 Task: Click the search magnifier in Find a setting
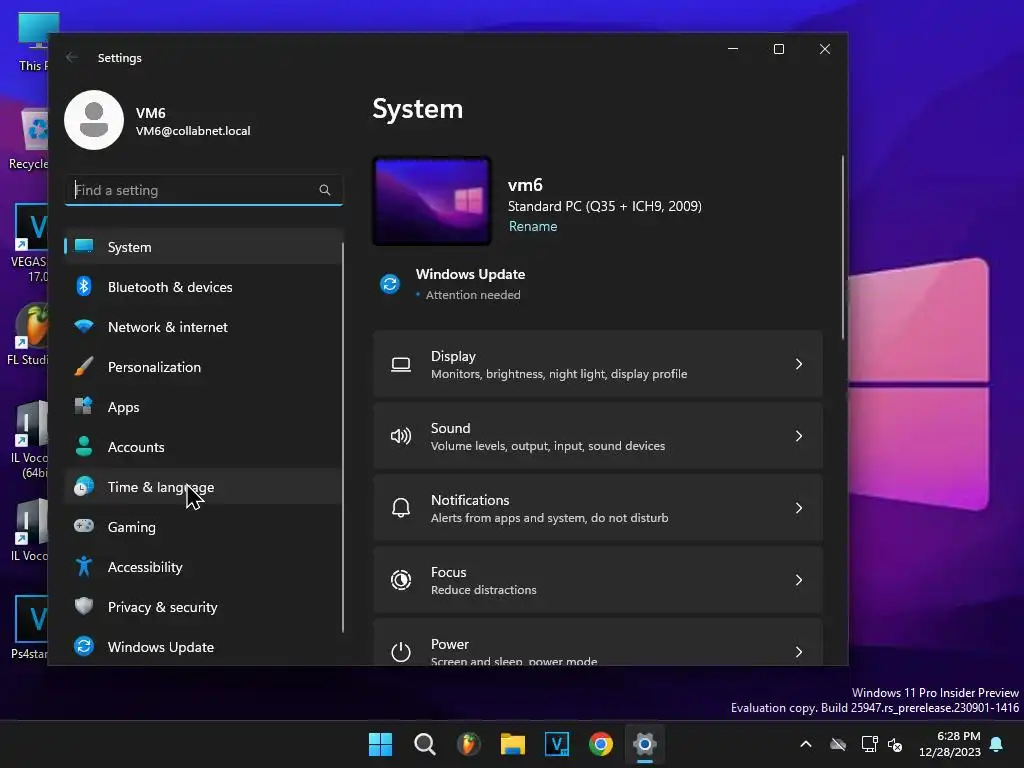(325, 190)
